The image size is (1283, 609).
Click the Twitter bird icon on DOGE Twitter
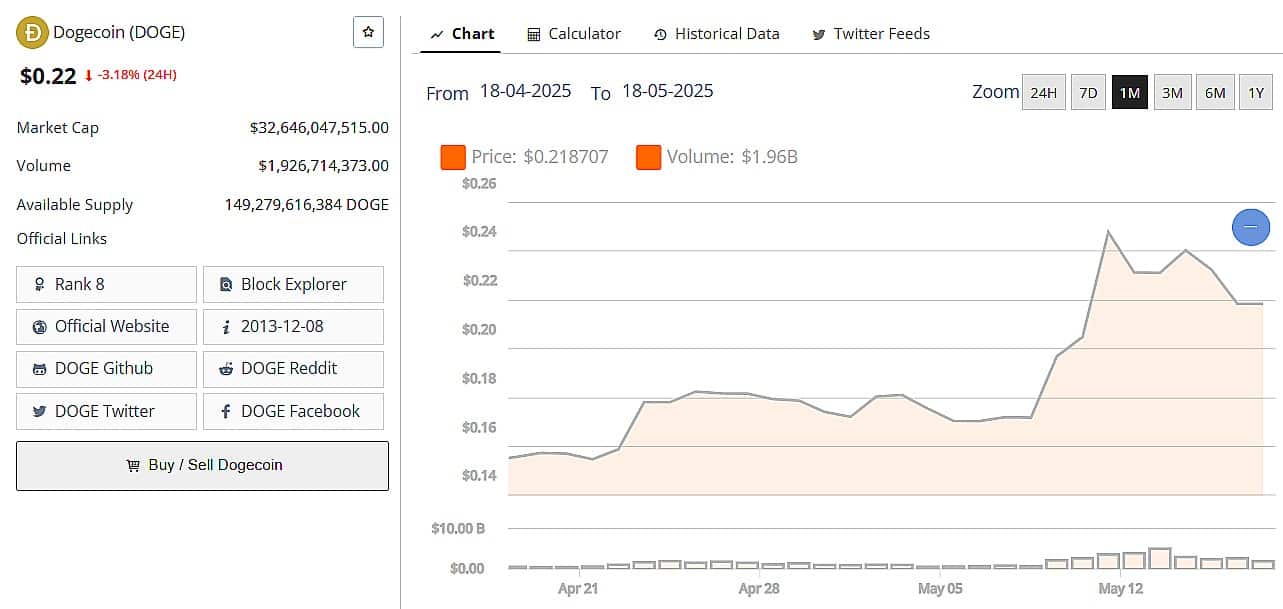click(x=38, y=411)
